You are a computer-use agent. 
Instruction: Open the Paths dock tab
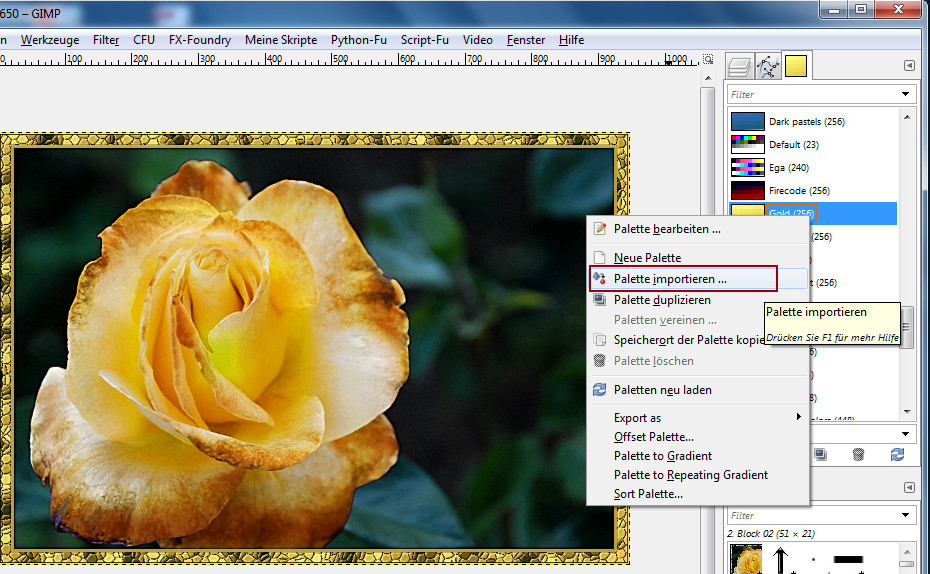click(x=768, y=66)
